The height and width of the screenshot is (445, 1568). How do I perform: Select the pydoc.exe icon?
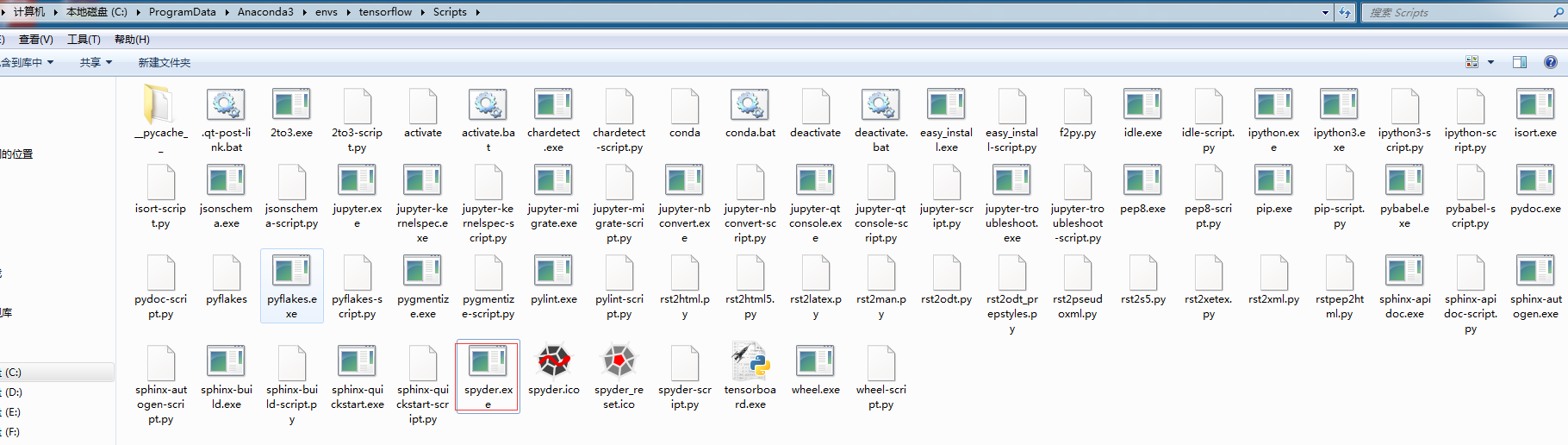click(x=1535, y=181)
